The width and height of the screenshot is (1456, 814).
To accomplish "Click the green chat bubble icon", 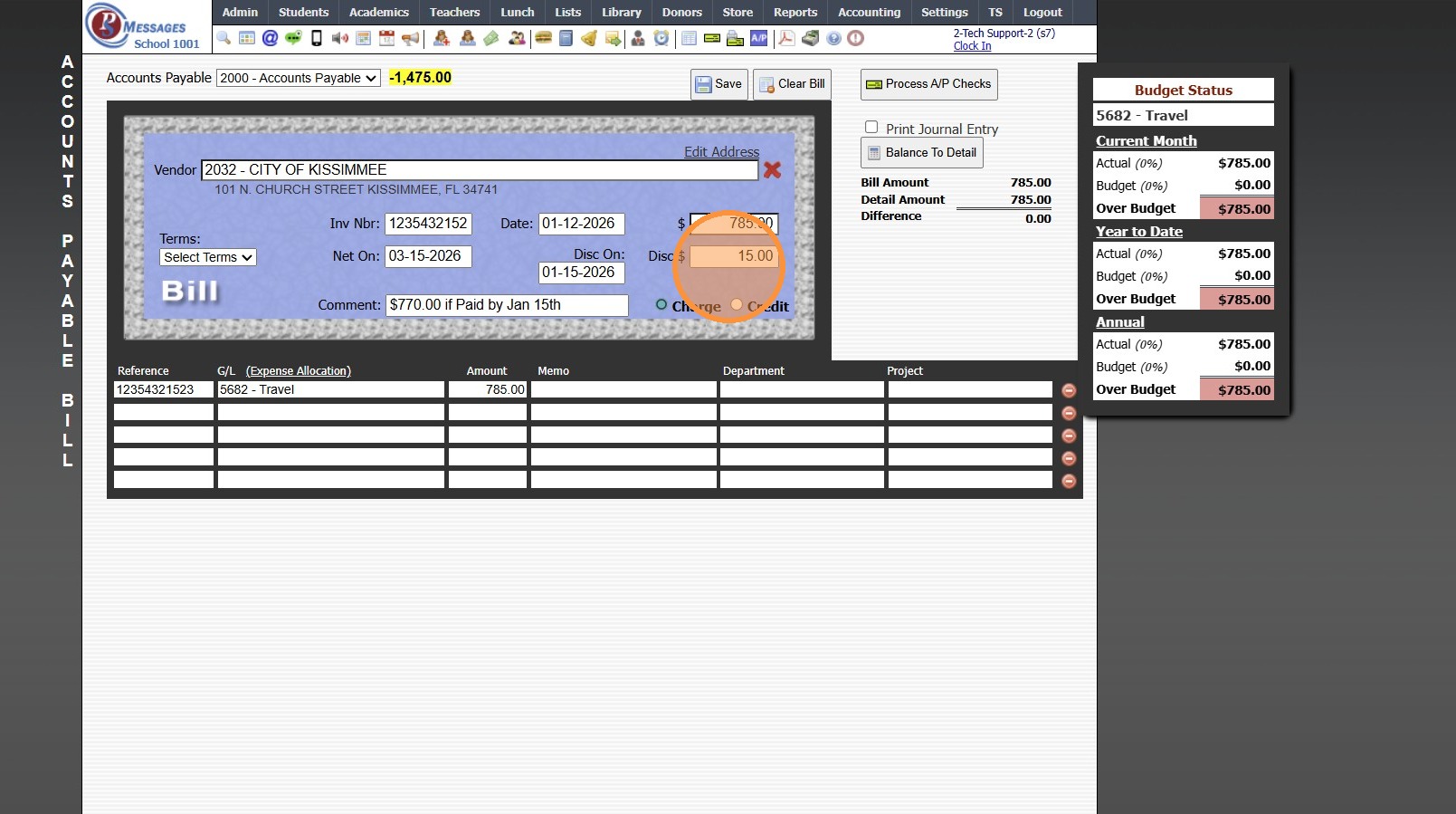I will (x=293, y=38).
